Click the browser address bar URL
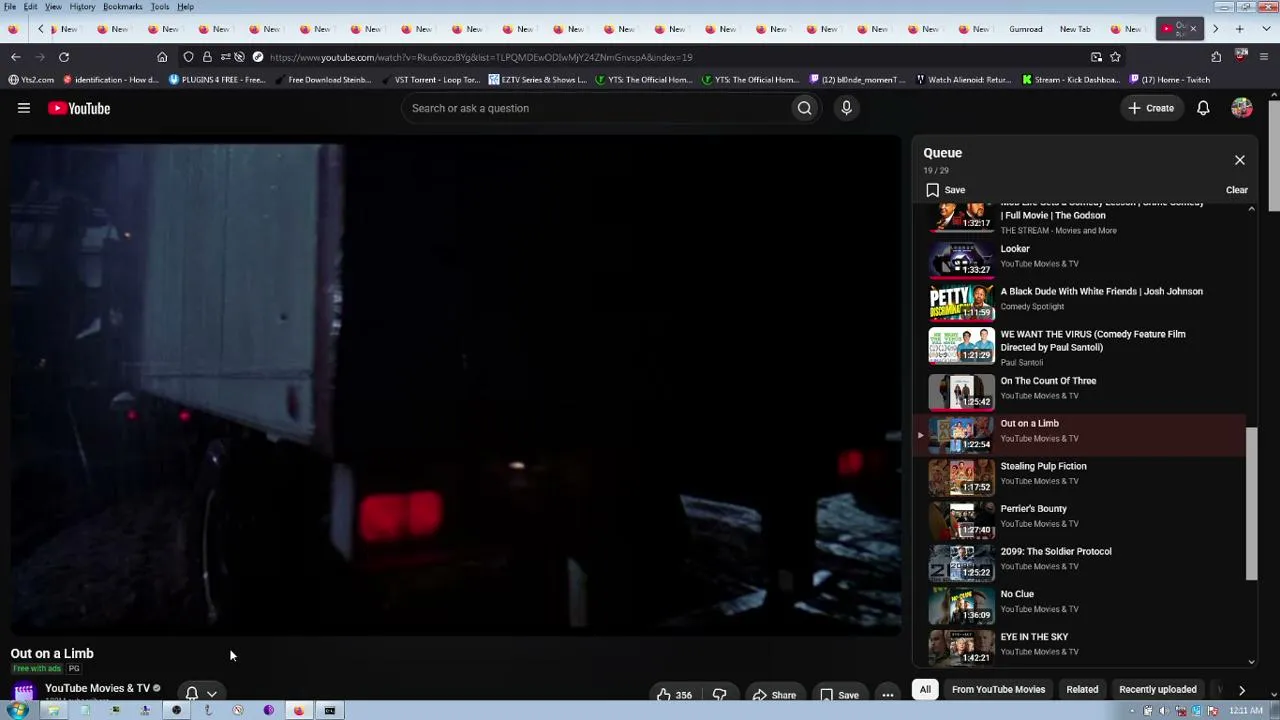 480,57
